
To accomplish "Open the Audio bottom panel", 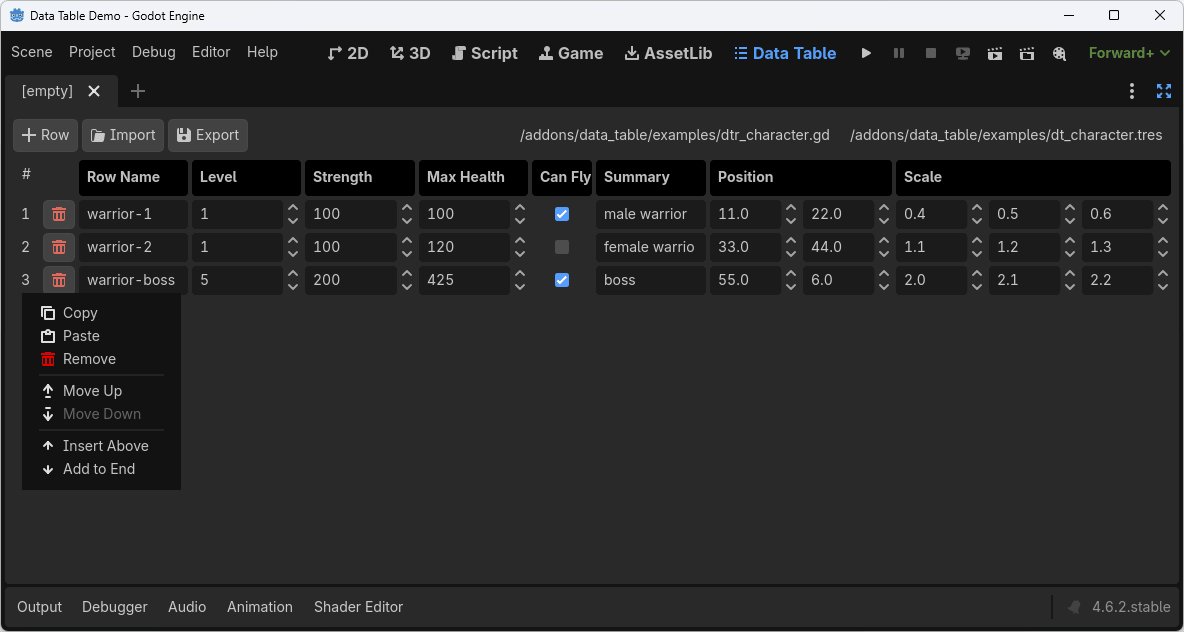I will pyautogui.click(x=187, y=607).
